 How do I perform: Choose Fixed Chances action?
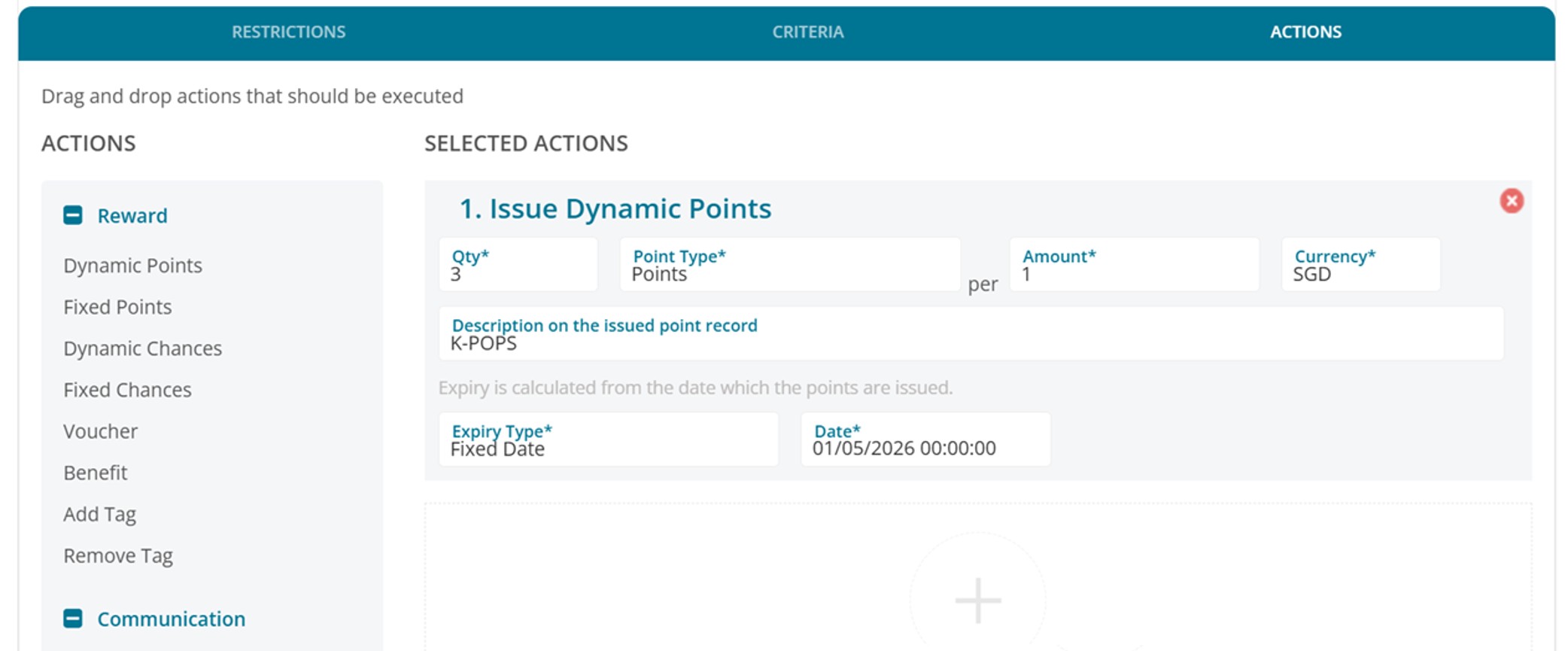pyautogui.click(x=127, y=390)
